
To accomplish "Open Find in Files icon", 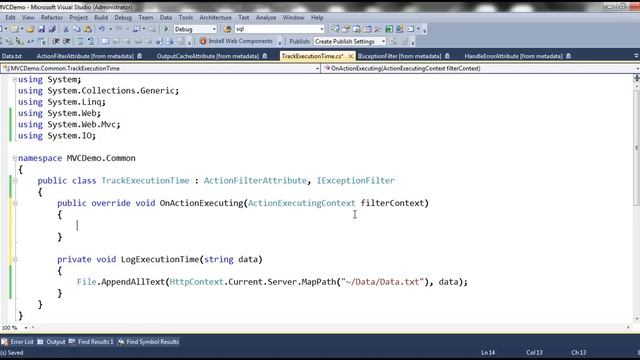I will click(x=227, y=29).
